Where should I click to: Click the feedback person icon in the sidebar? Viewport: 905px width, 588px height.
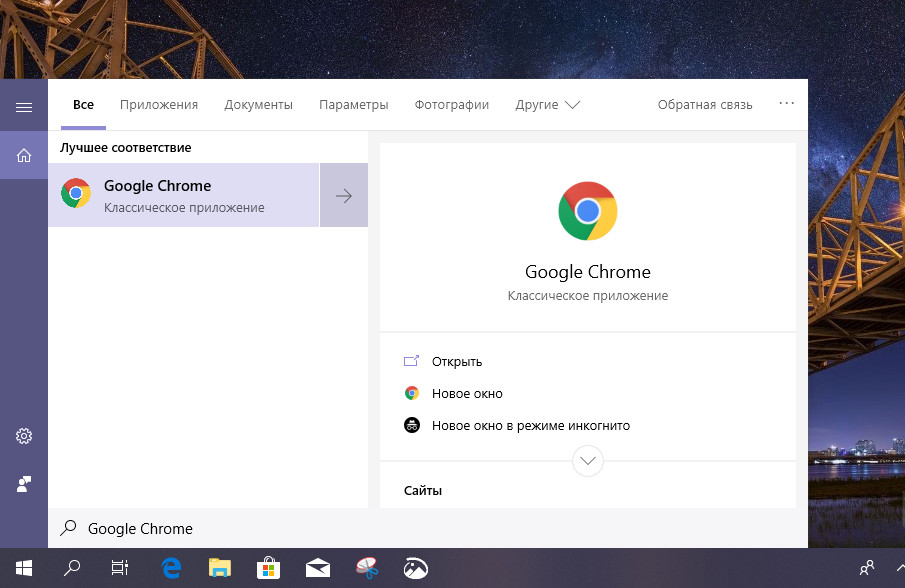click(x=24, y=484)
